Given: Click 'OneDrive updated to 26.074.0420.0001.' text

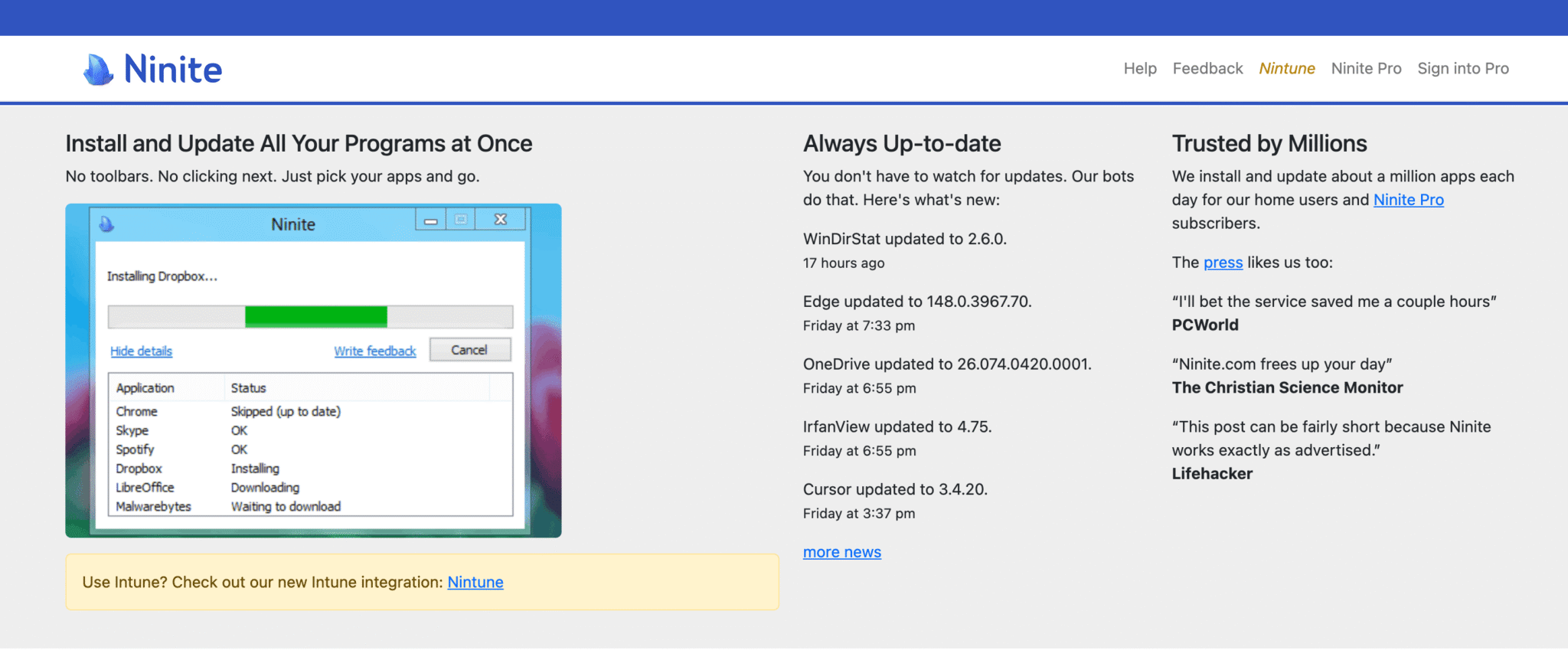Looking at the screenshot, I should coord(947,364).
